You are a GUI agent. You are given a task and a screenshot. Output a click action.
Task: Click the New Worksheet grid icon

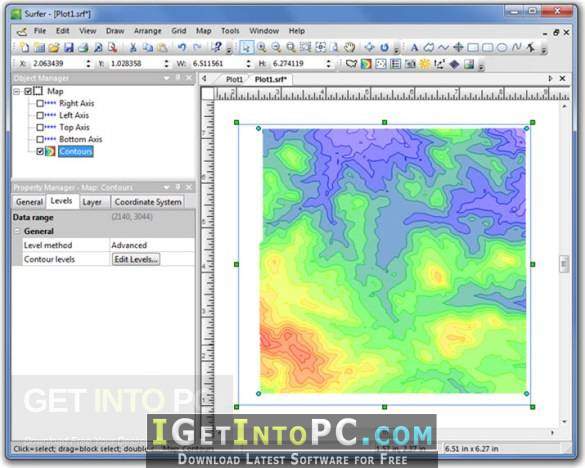[39, 47]
